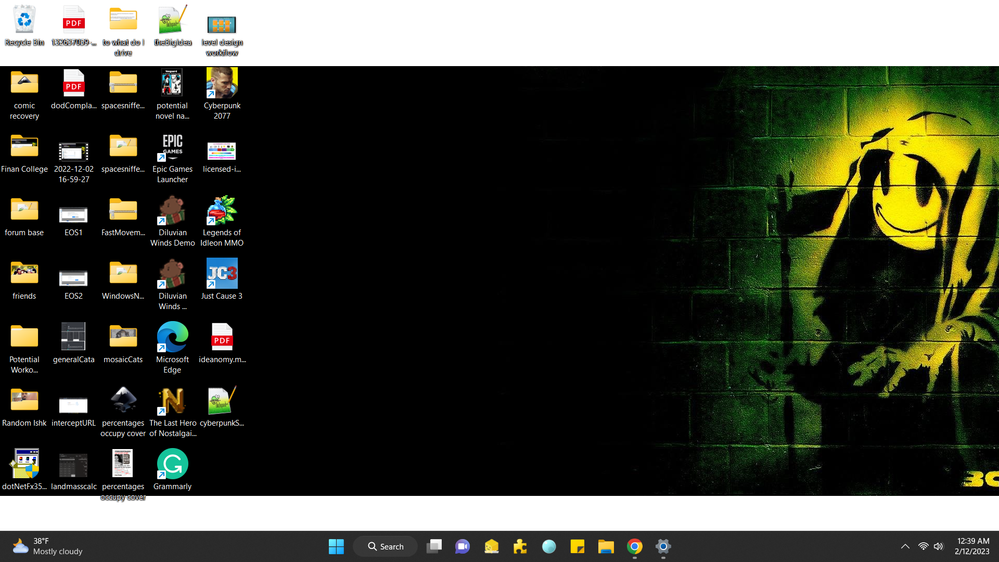Image resolution: width=999 pixels, height=562 pixels.
Task: Open the Chat app on the taskbar
Action: (463, 546)
